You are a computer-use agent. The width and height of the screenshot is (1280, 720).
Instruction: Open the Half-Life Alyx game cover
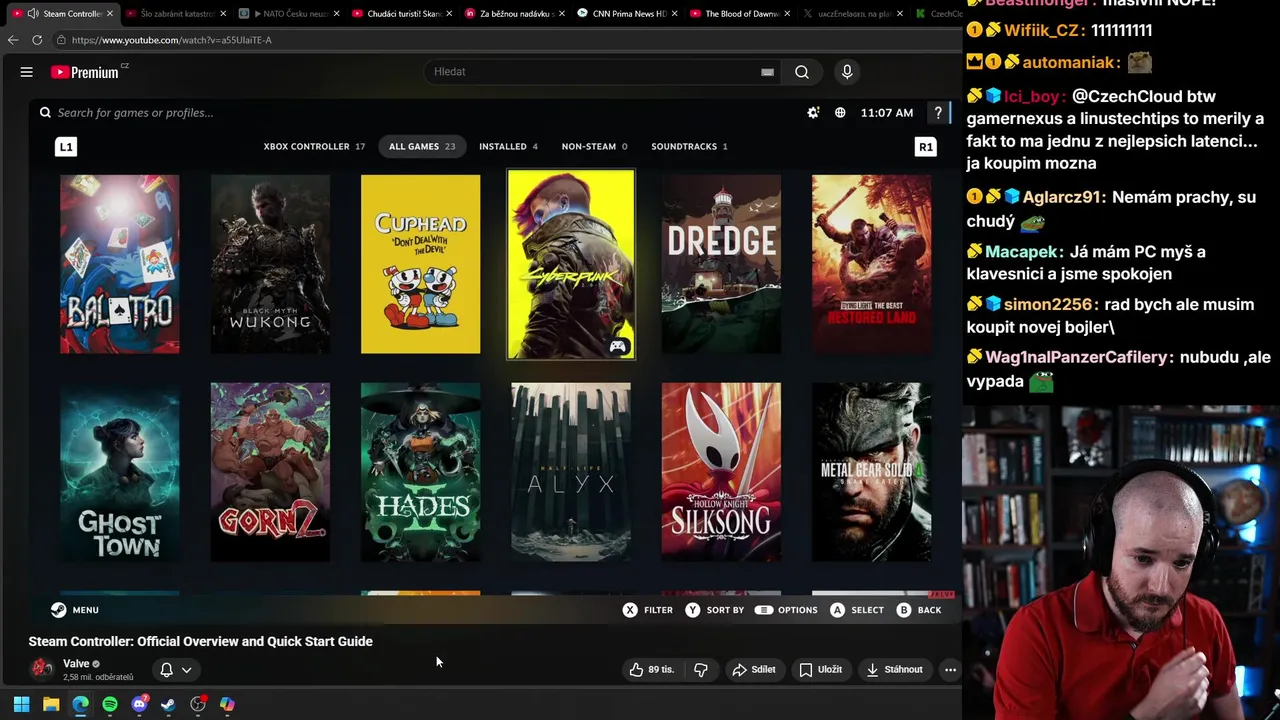tap(571, 472)
